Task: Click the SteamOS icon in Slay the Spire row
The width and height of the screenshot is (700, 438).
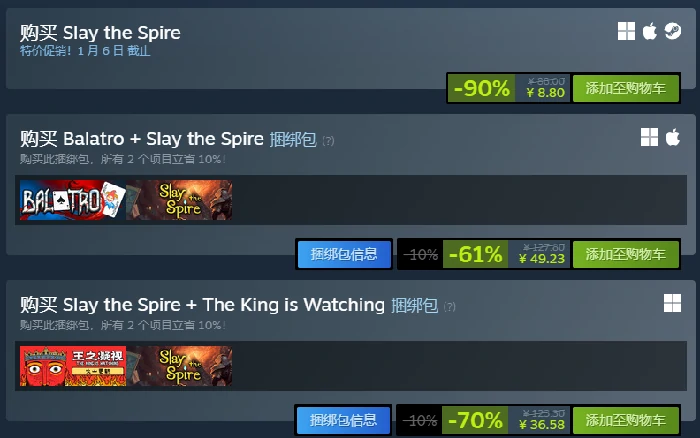Action: (673, 31)
